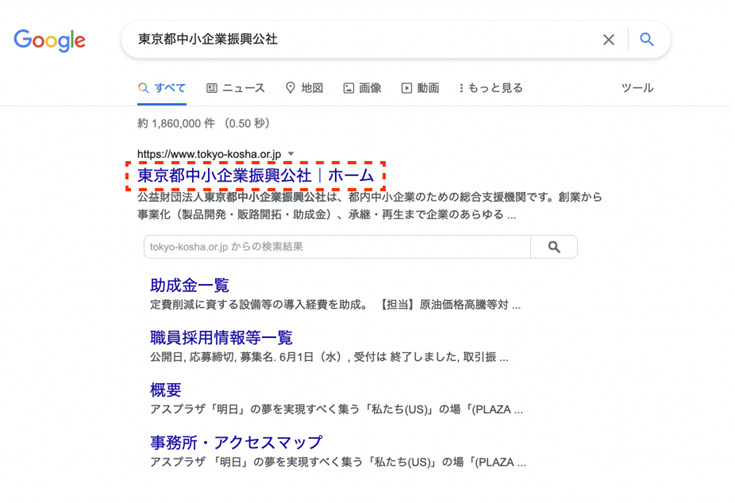The width and height of the screenshot is (735, 503).
Task: Click the snippet starting 公益財団法人東京都中小企業振興公社は
Action: 369,206
